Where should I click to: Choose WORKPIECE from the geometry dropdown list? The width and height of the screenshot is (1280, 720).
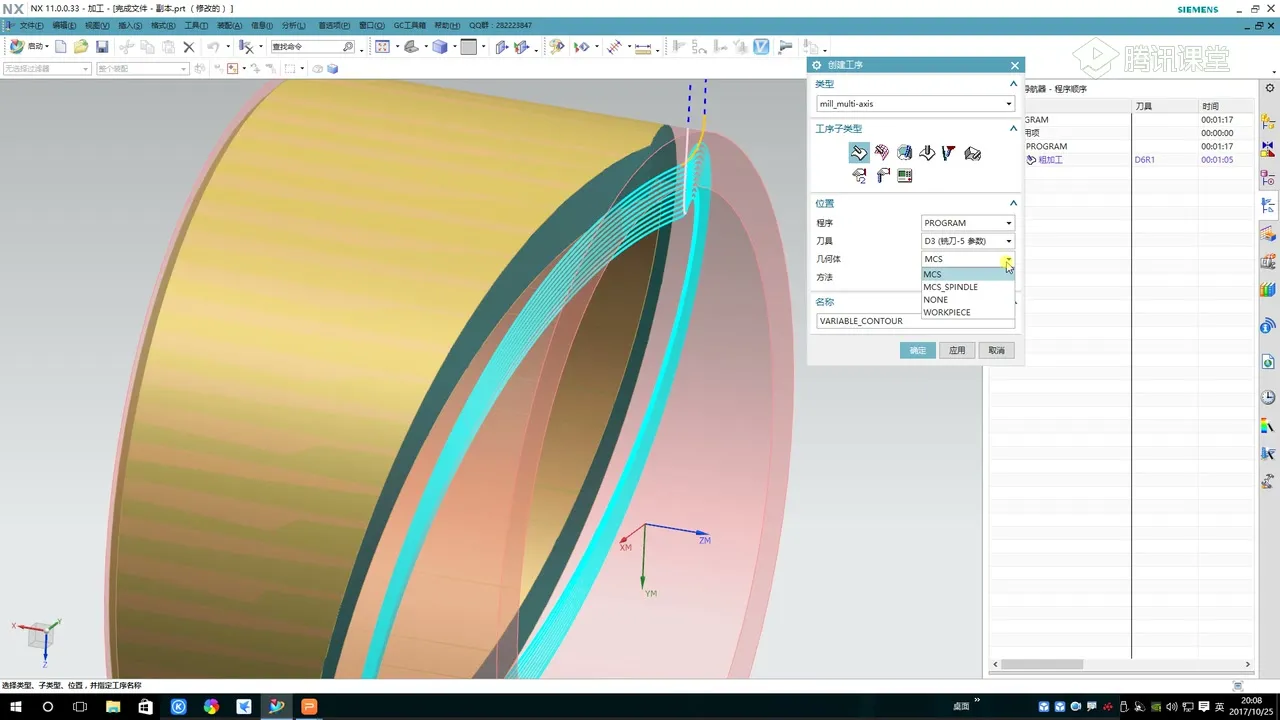click(x=946, y=312)
